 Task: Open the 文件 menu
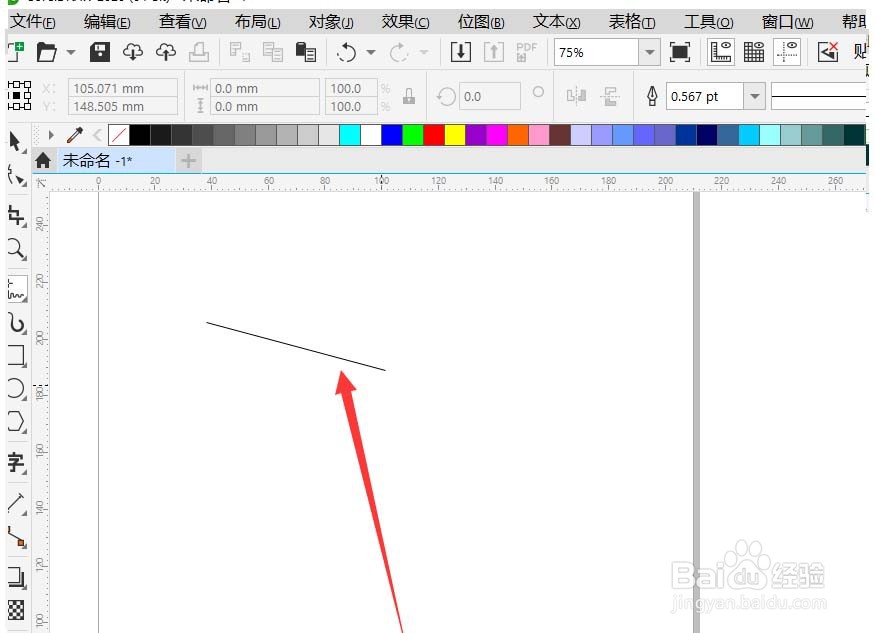30,21
